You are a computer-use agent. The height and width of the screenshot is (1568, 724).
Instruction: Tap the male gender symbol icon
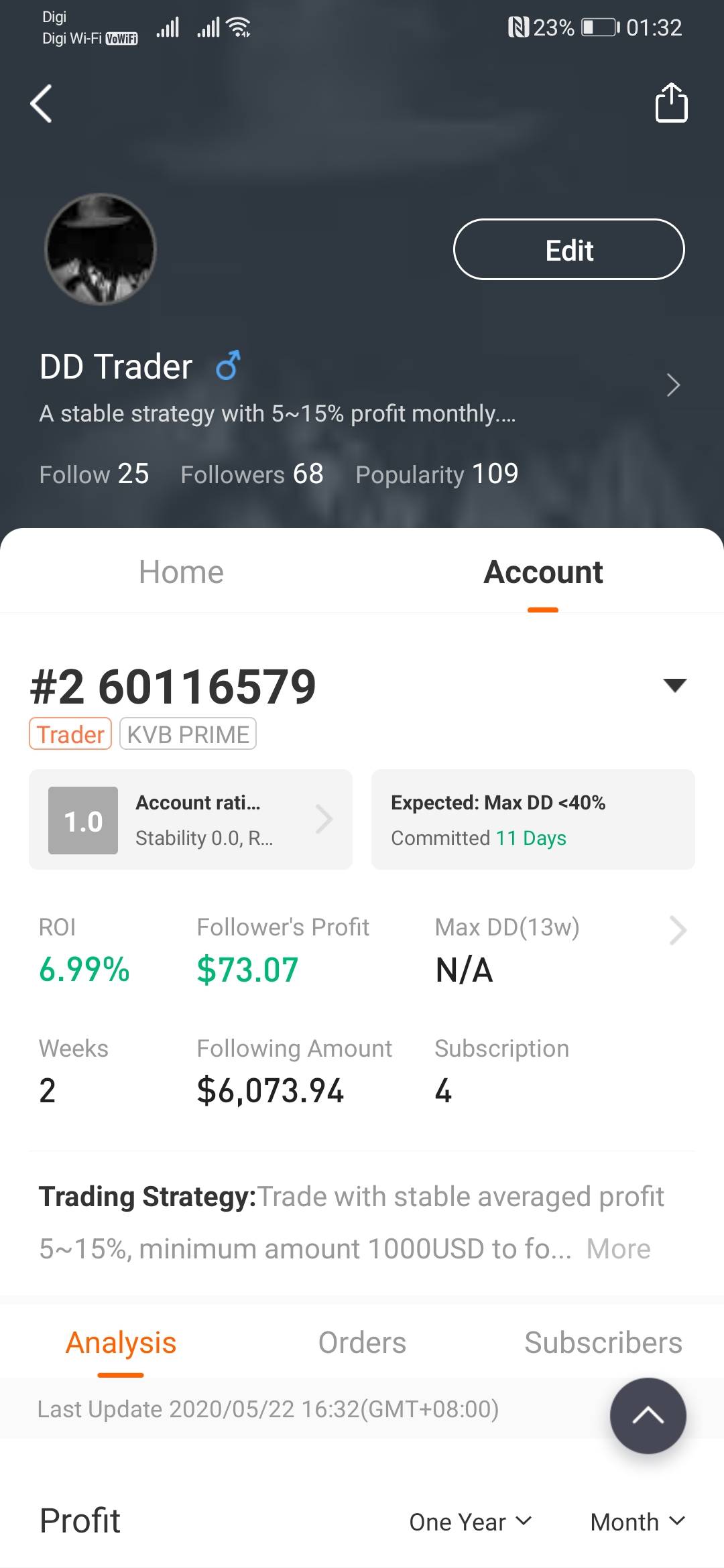[228, 366]
